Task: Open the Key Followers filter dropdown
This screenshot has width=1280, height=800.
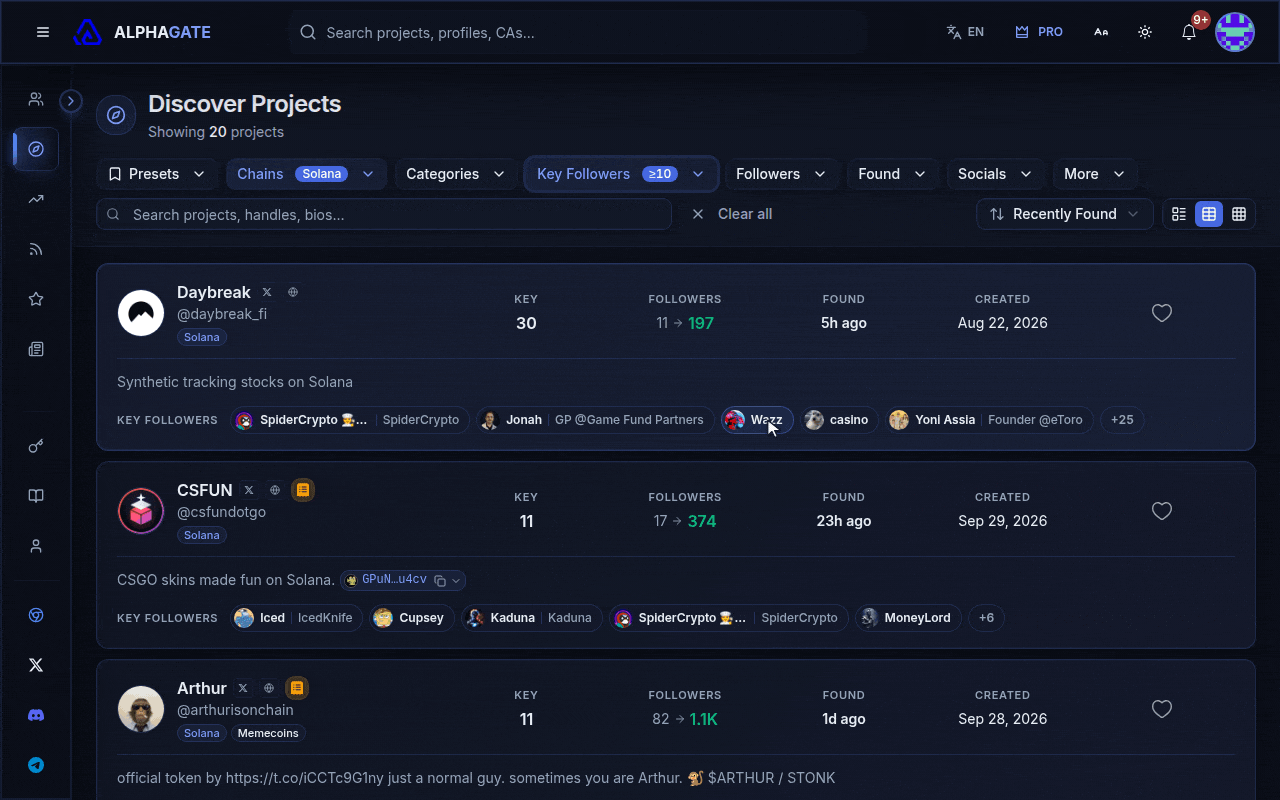Action: 621,174
